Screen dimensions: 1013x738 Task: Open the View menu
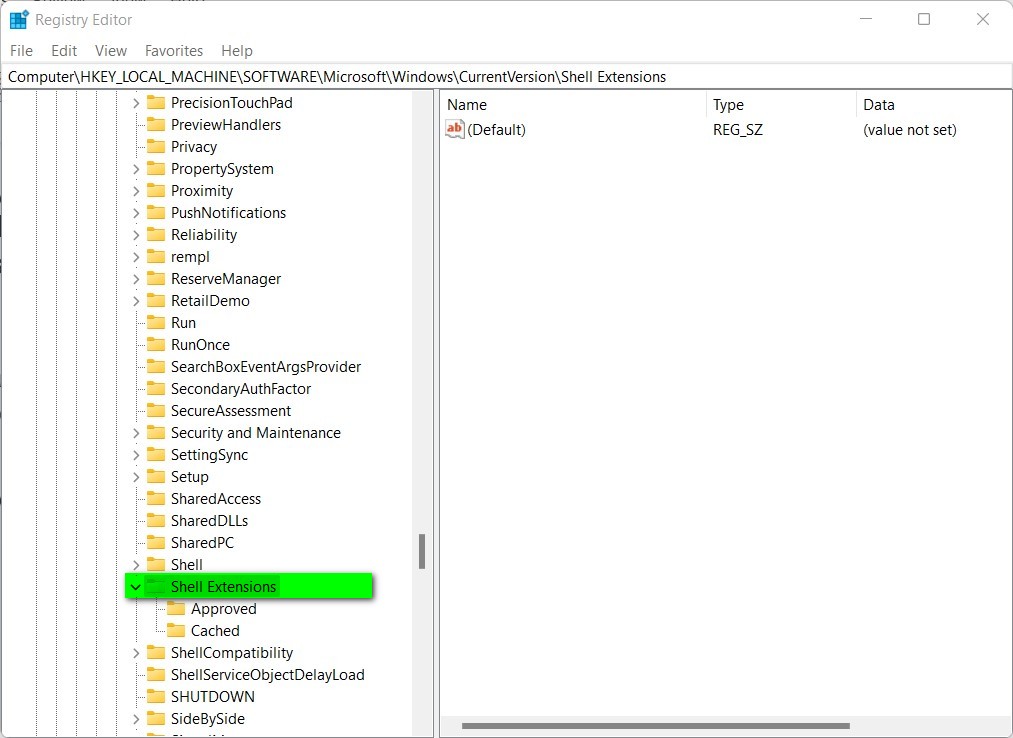click(110, 50)
